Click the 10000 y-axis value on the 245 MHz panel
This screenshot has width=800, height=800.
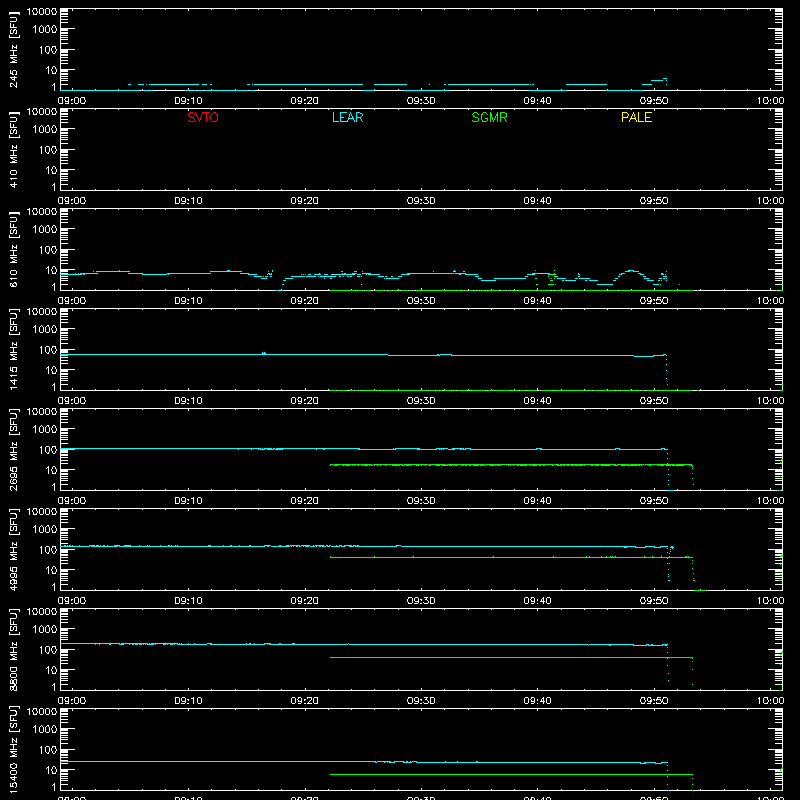pos(42,12)
